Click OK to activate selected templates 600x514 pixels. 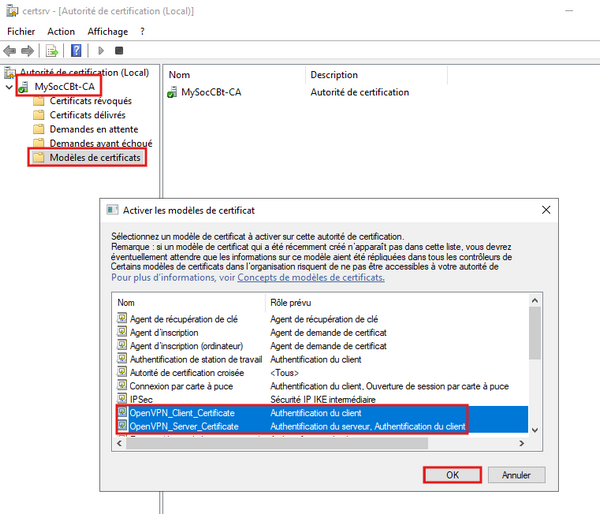pos(452,474)
